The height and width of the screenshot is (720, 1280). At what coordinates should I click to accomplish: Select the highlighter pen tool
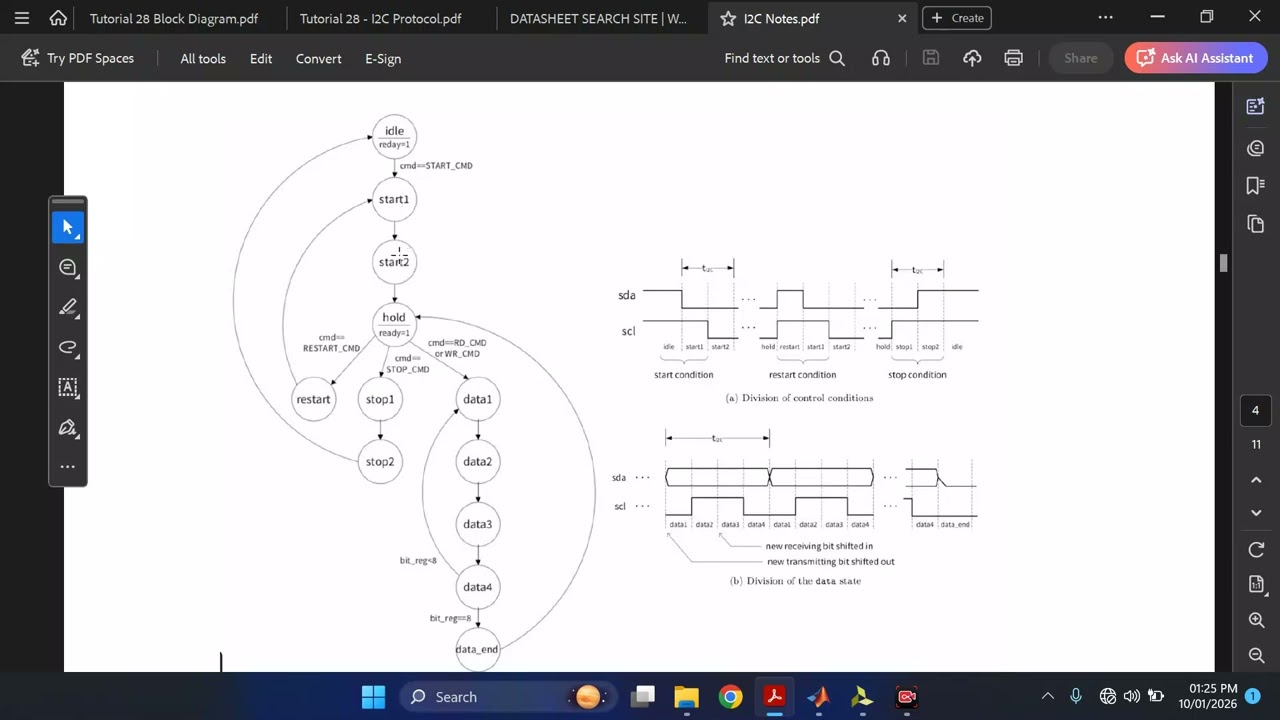coord(68,307)
